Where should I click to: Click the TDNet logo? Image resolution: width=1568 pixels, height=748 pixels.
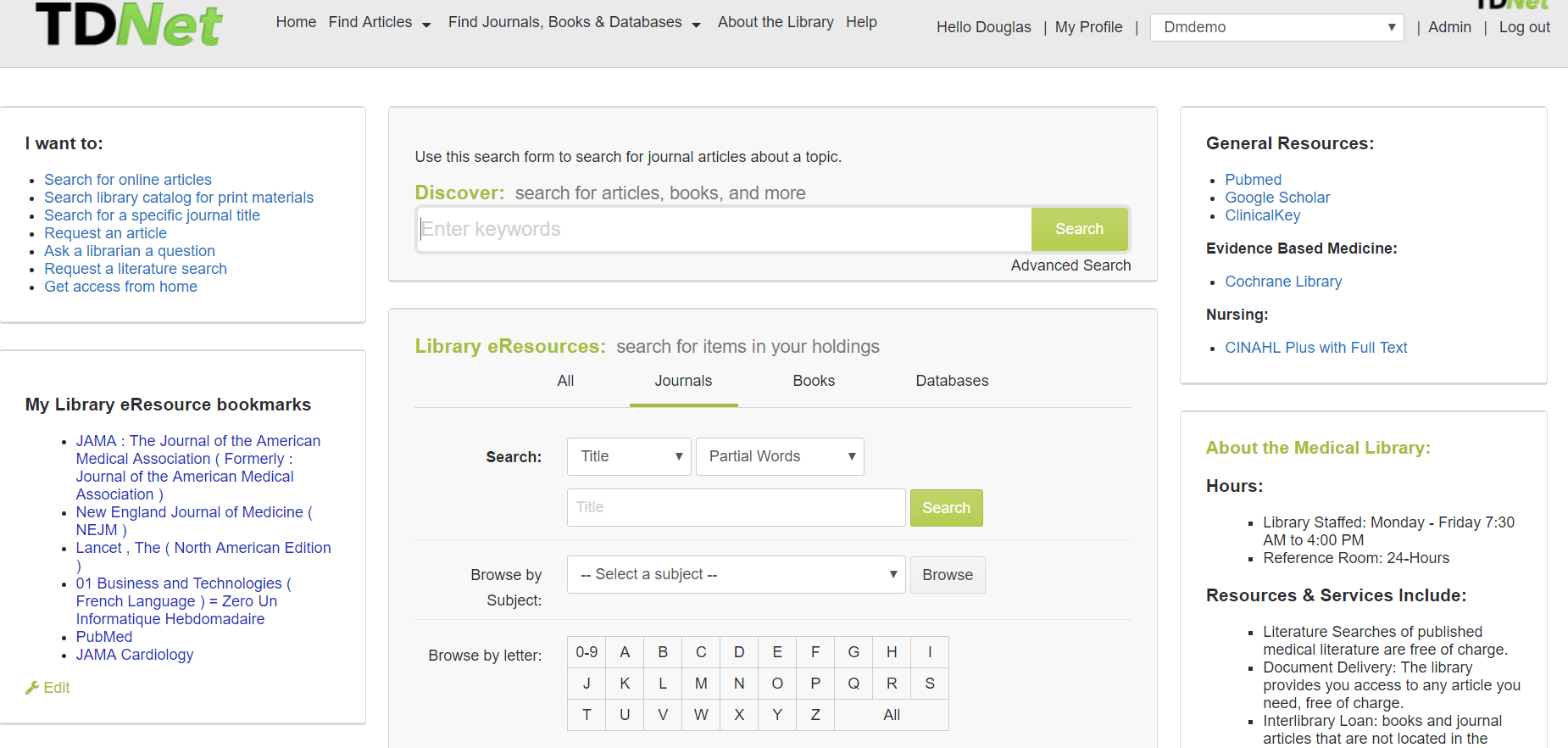tap(129, 24)
